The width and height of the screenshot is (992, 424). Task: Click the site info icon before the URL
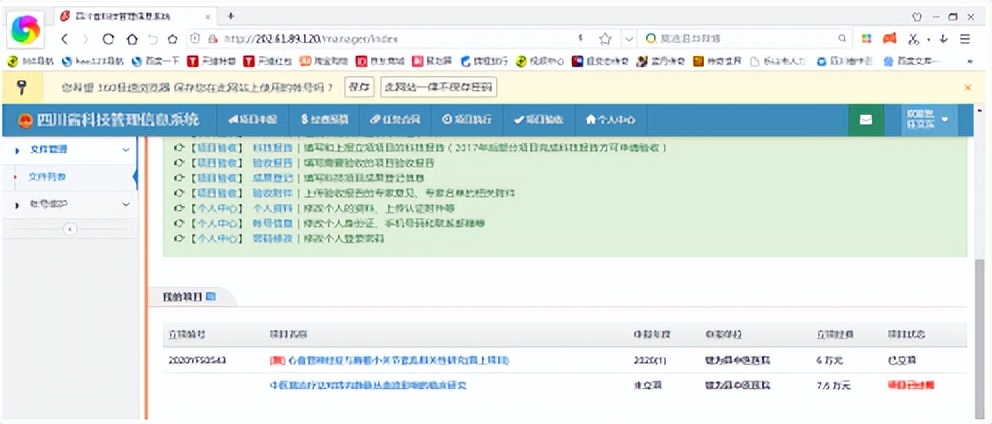[196, 39]
